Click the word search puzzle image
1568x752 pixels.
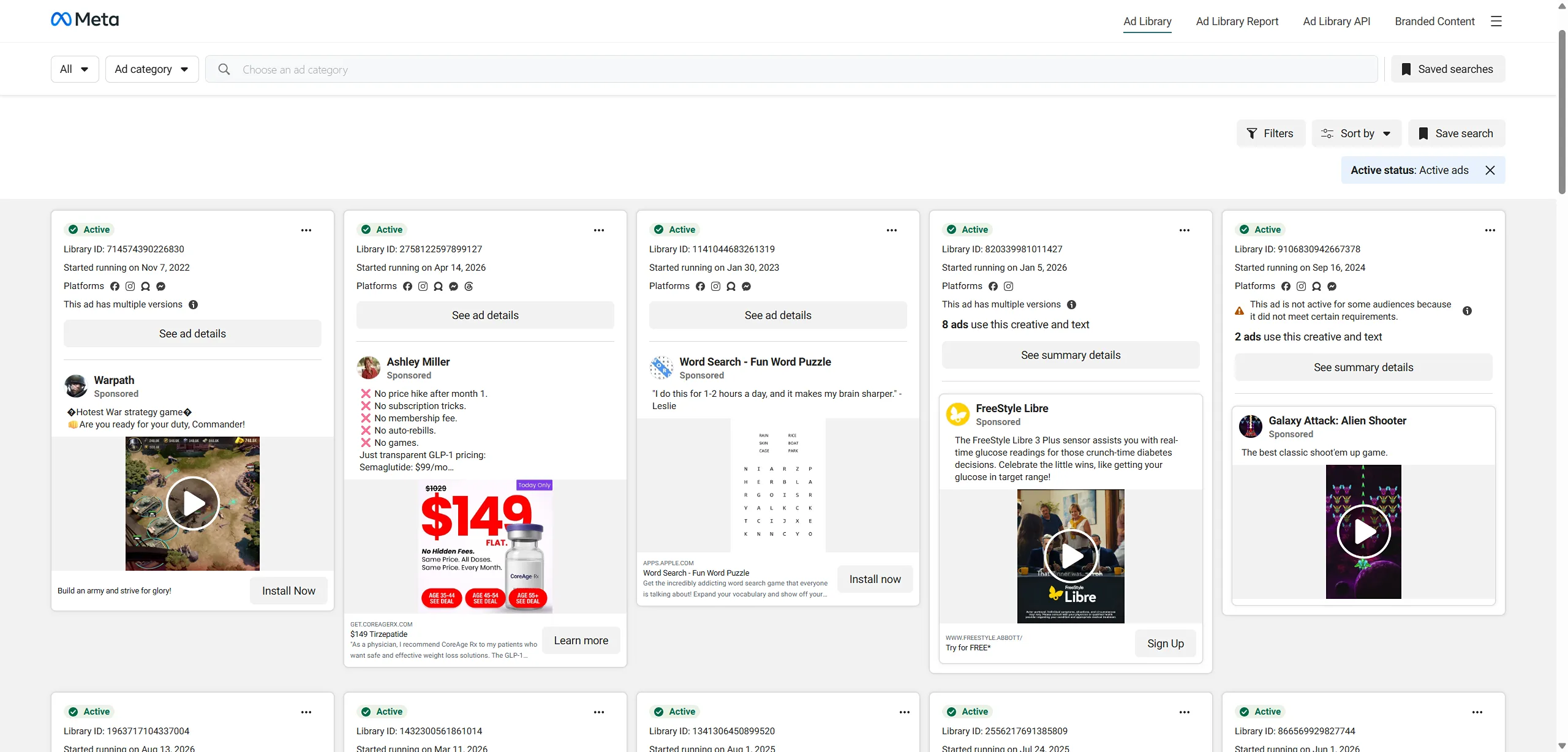[x=778, y=485]
